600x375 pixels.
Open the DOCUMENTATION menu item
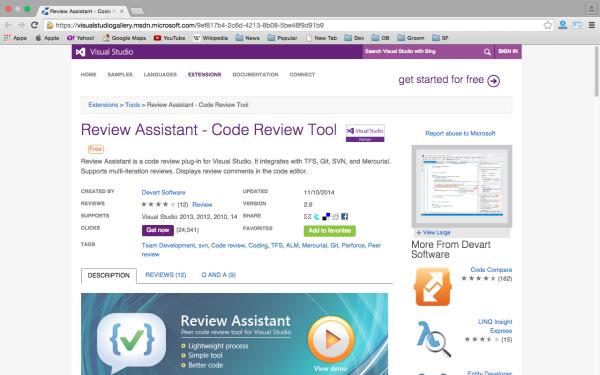click(x=255, y=75)
